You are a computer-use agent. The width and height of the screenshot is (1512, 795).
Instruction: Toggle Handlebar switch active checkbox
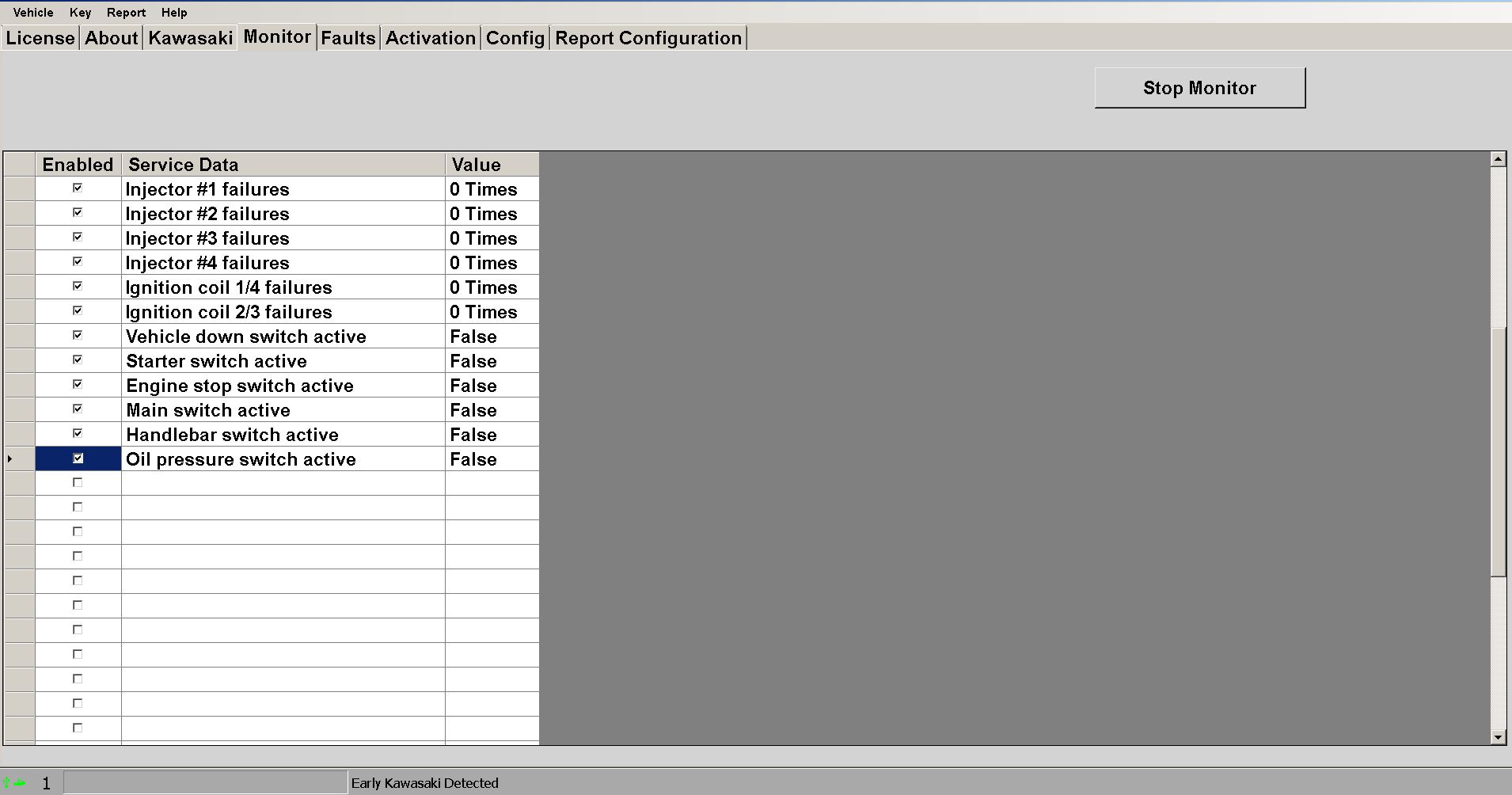pyautogui.click(x=78, y=433)
